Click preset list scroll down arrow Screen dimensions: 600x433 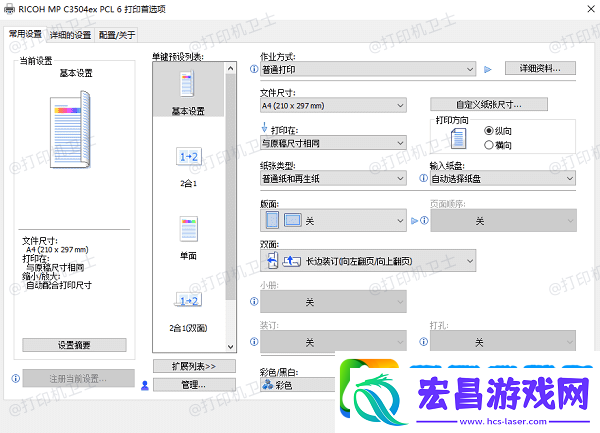[x=230, y=347]
